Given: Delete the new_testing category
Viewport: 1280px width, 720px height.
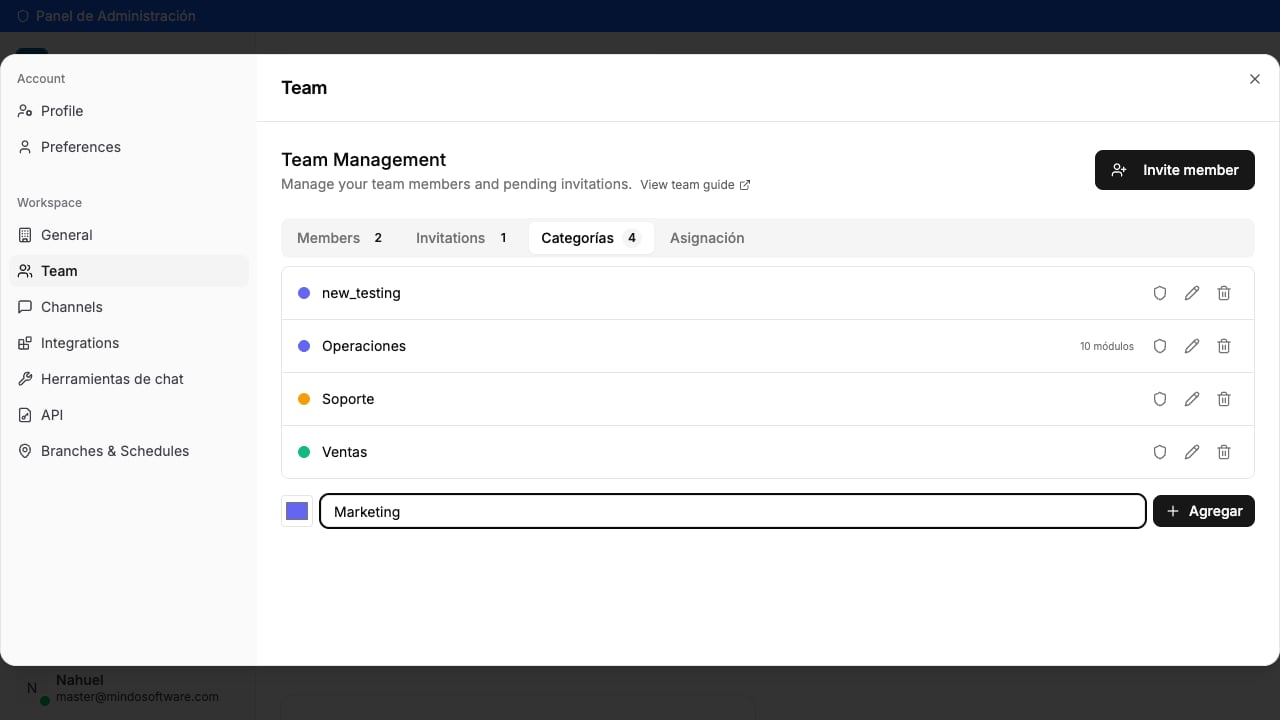Looking at the screenshot, I should point(1224,293).
